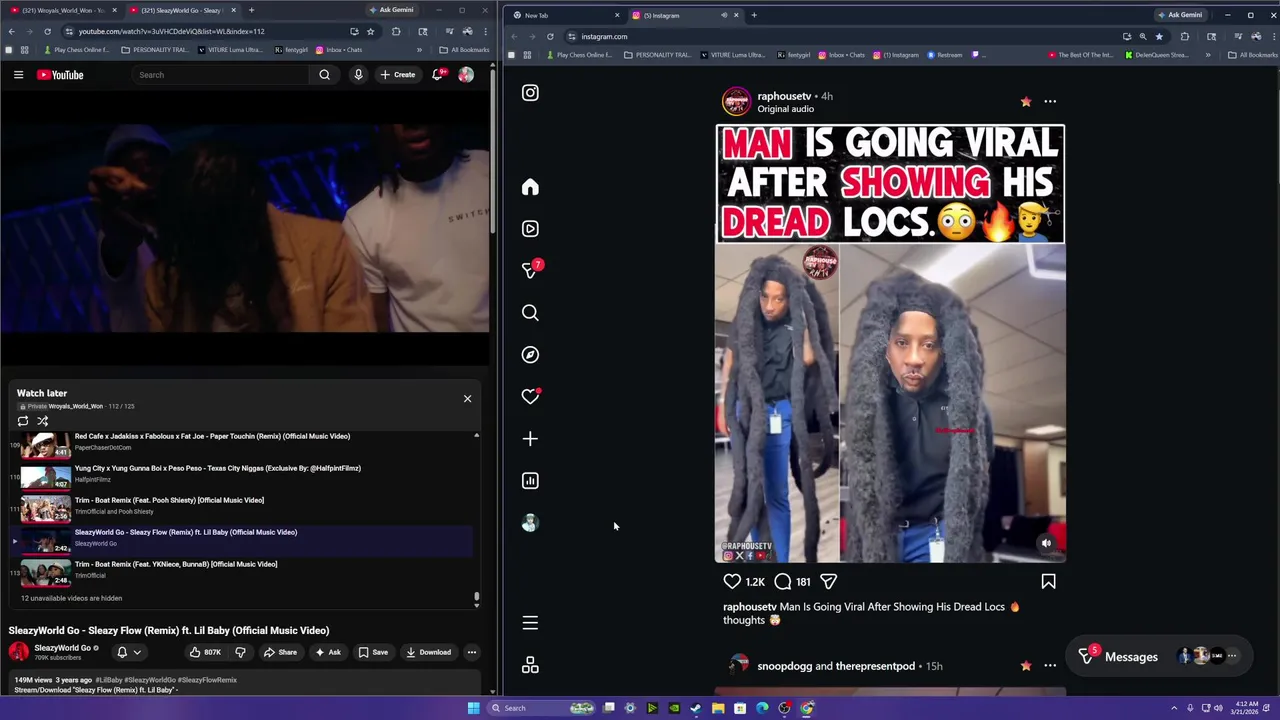
Task: Open All Bookmarks folder in Instagram window
Action: 1253,55
